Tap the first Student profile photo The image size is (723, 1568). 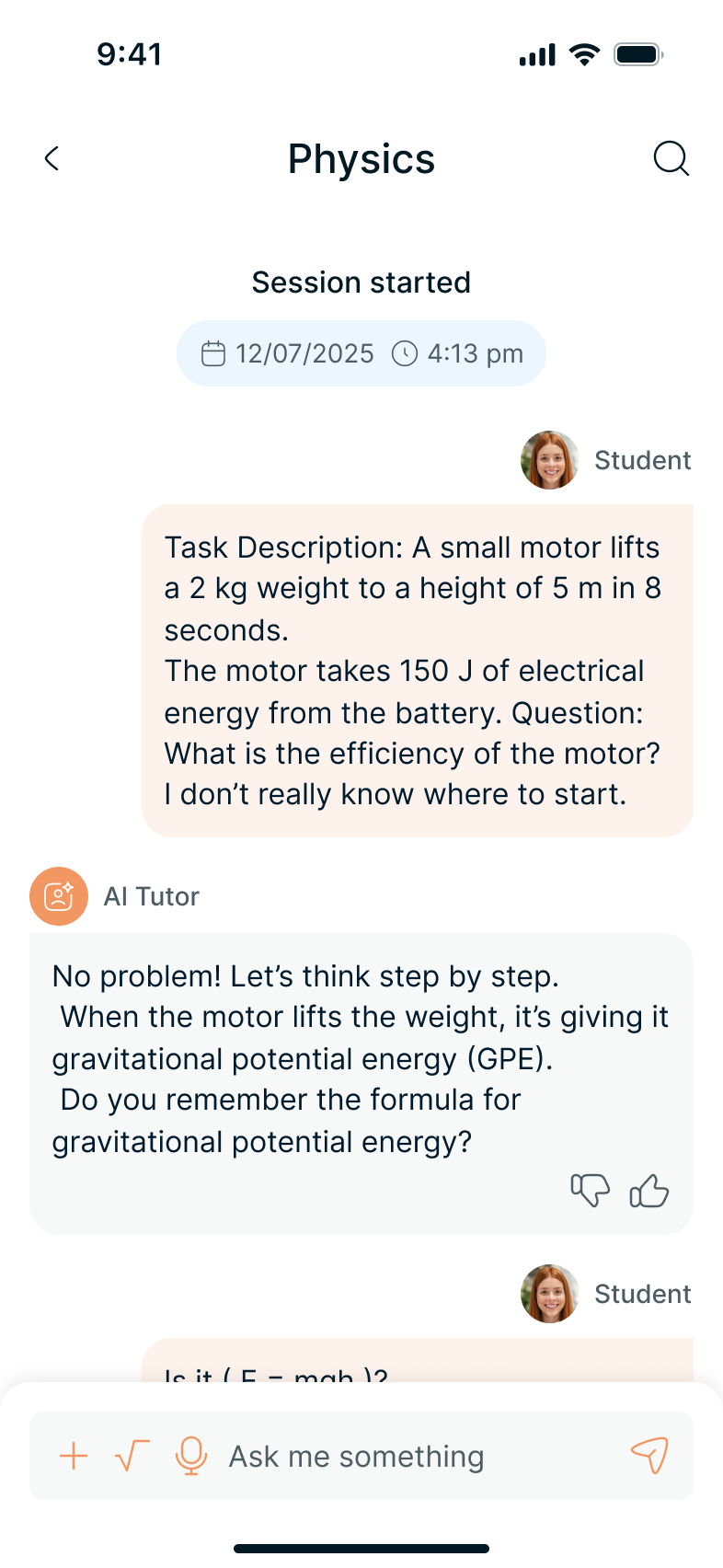550,460
